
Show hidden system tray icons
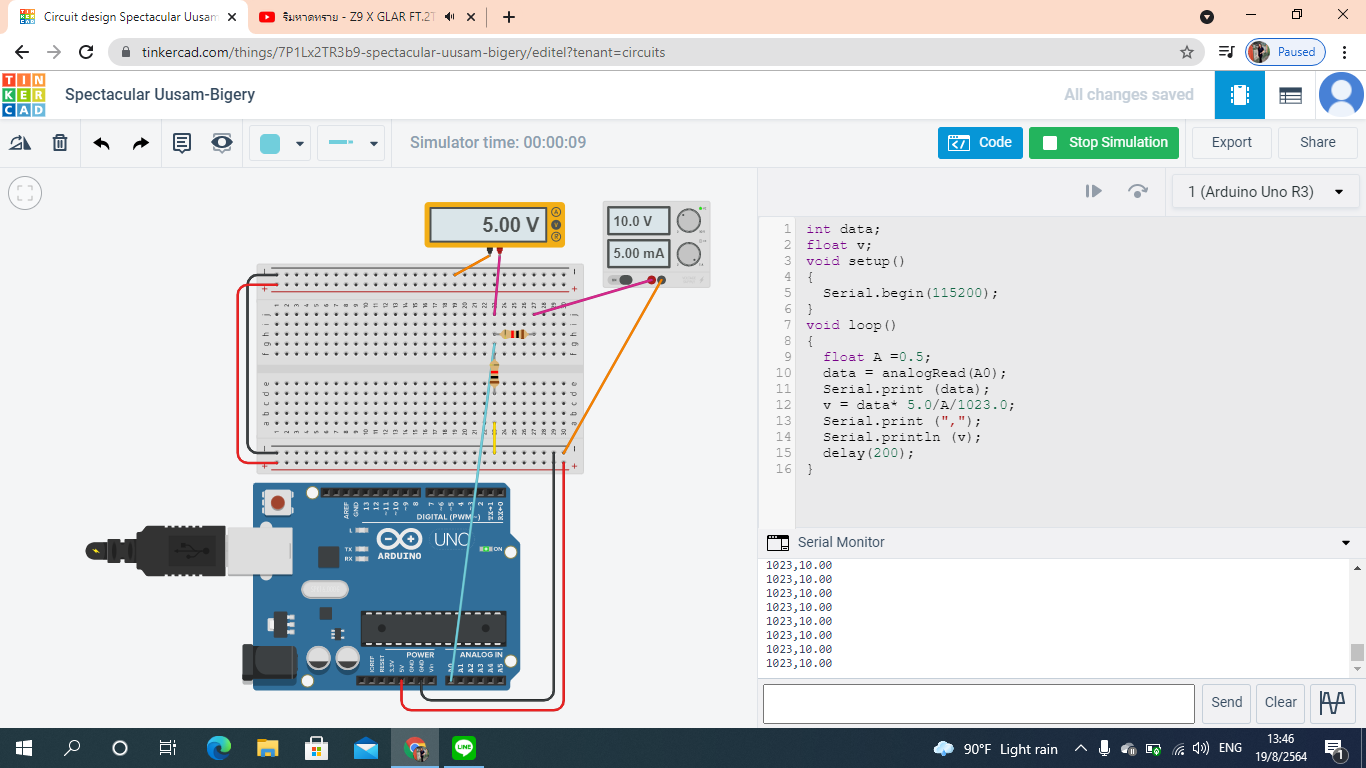tap(1081, 748)
